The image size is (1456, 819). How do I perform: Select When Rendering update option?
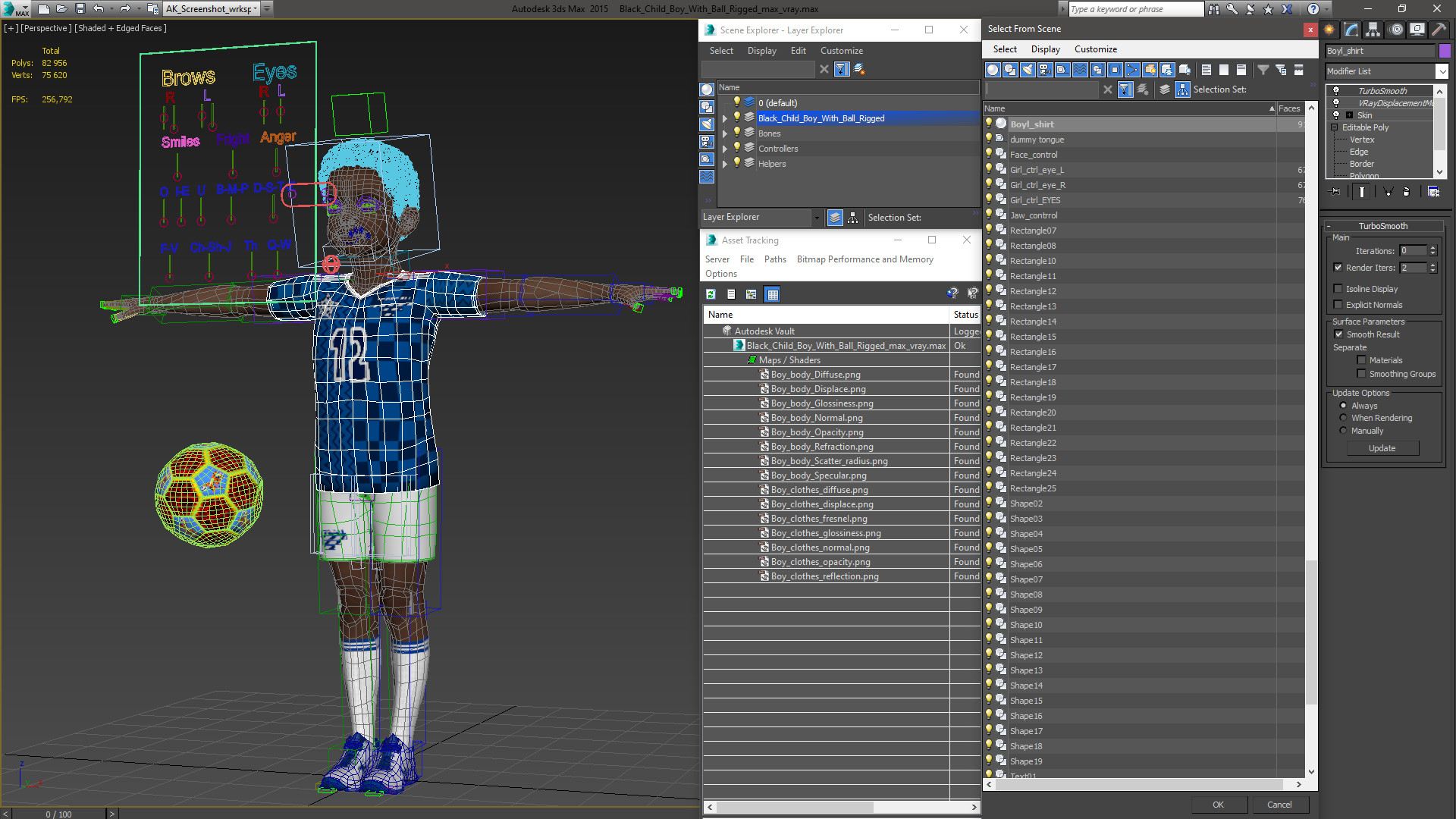pyautogui.click(x=1343, y=418)
